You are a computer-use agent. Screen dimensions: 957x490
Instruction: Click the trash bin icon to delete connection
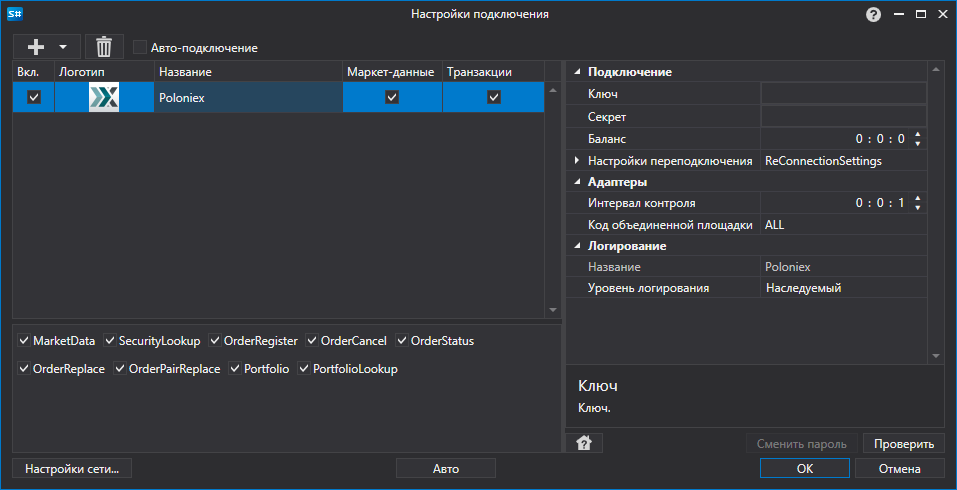104,46
